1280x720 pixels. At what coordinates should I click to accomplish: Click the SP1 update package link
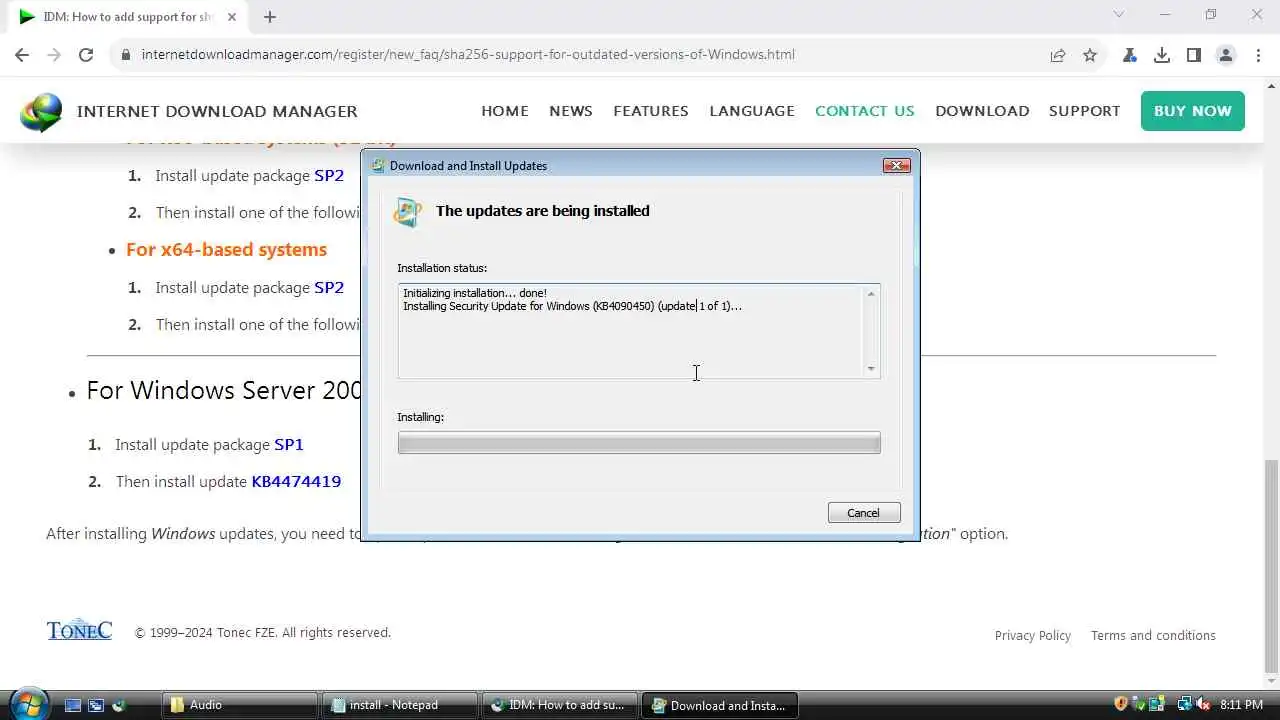(x=289, y=444)
